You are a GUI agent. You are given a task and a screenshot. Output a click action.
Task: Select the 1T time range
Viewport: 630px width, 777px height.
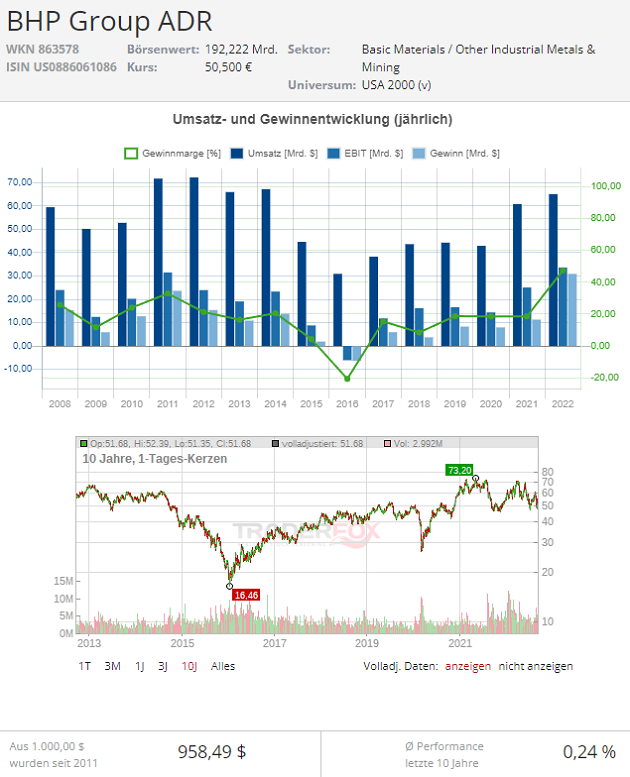(84, 666)
